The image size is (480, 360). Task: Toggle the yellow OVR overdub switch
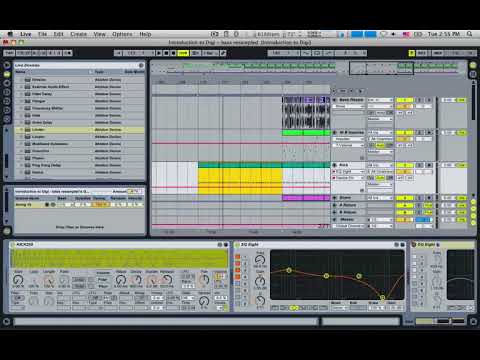pos(183,53)
